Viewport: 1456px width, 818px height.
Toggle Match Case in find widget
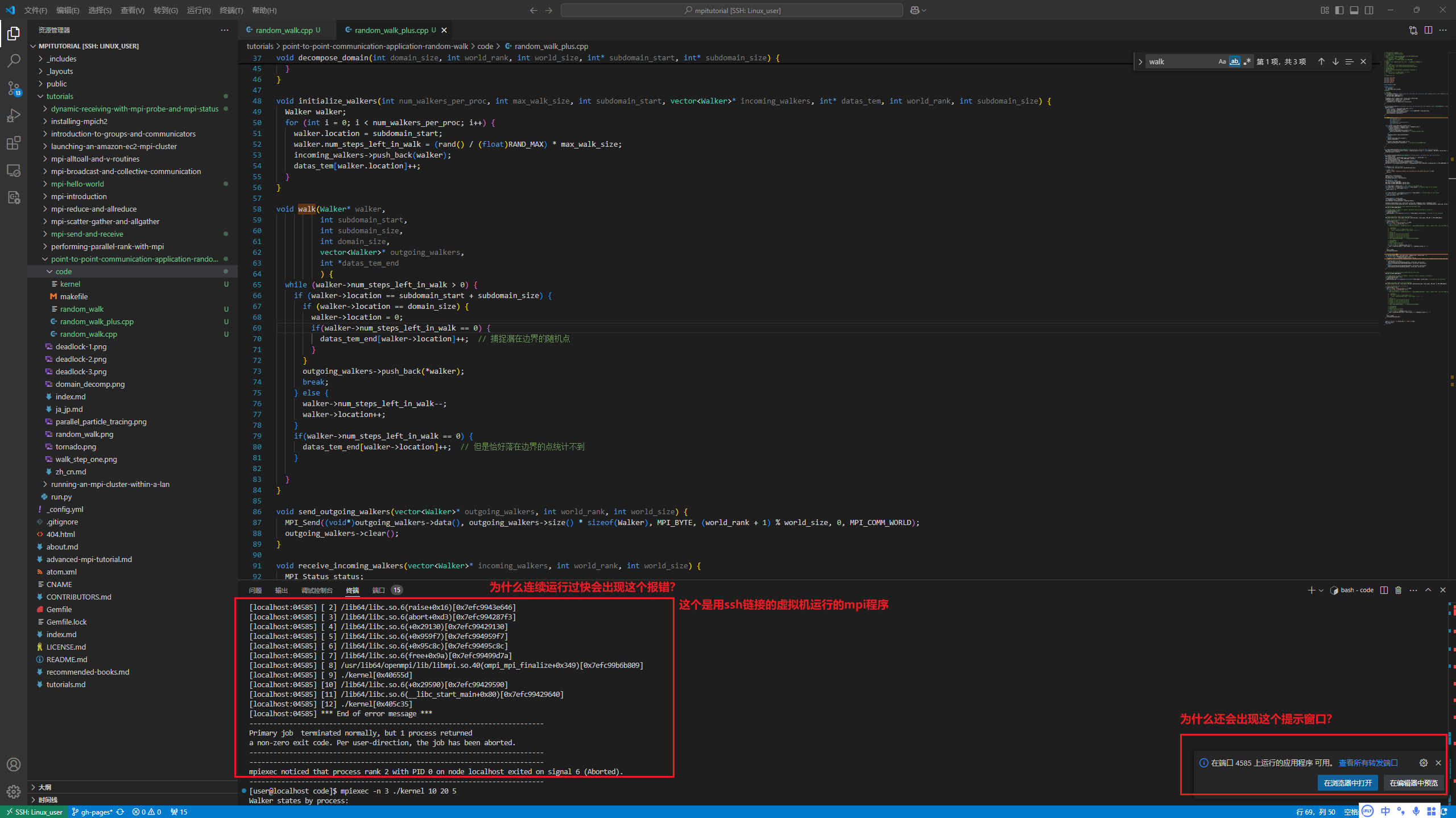point(1222,61)
